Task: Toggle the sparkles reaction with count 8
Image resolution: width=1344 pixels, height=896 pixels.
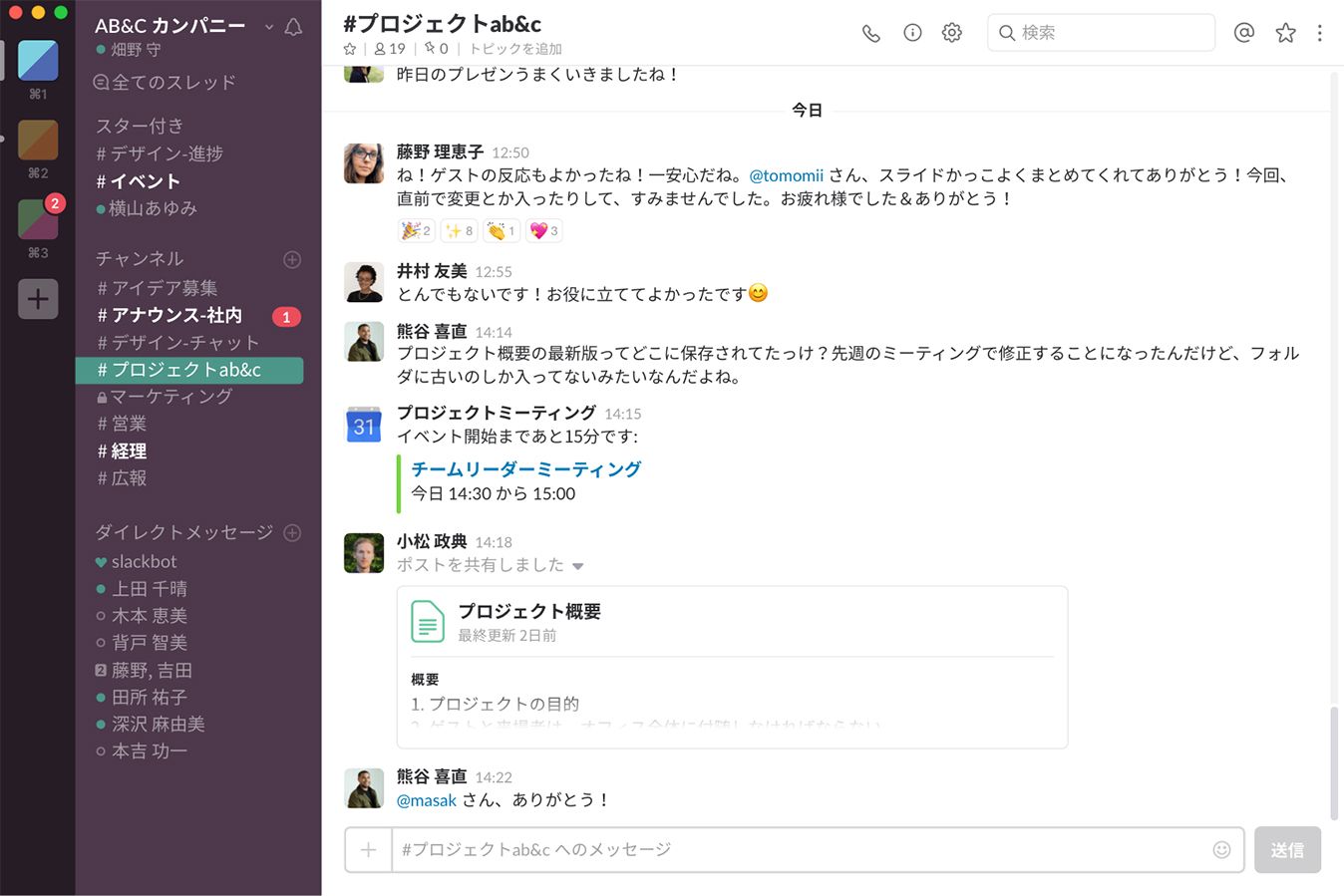Action: [459, 230]
